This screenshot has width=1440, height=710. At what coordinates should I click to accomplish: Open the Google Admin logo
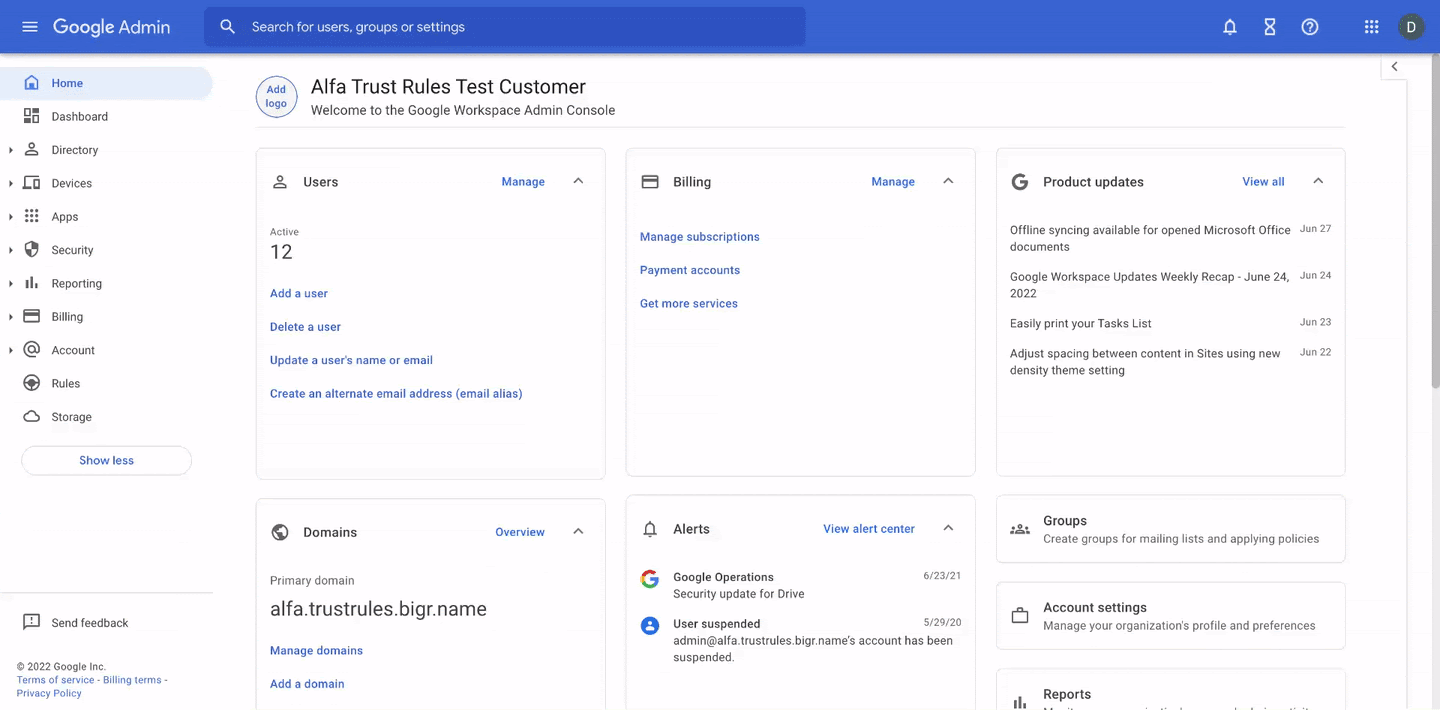pyautogui.click(x=111, y=27)
